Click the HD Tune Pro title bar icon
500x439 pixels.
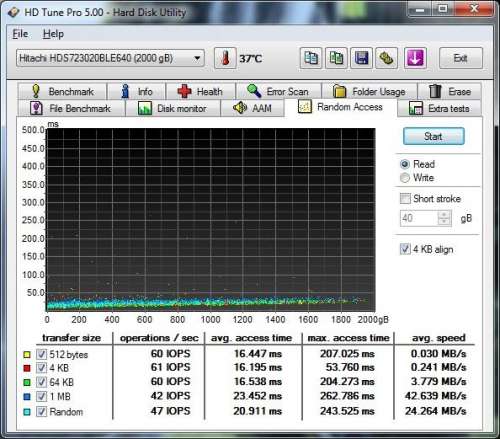14,12
